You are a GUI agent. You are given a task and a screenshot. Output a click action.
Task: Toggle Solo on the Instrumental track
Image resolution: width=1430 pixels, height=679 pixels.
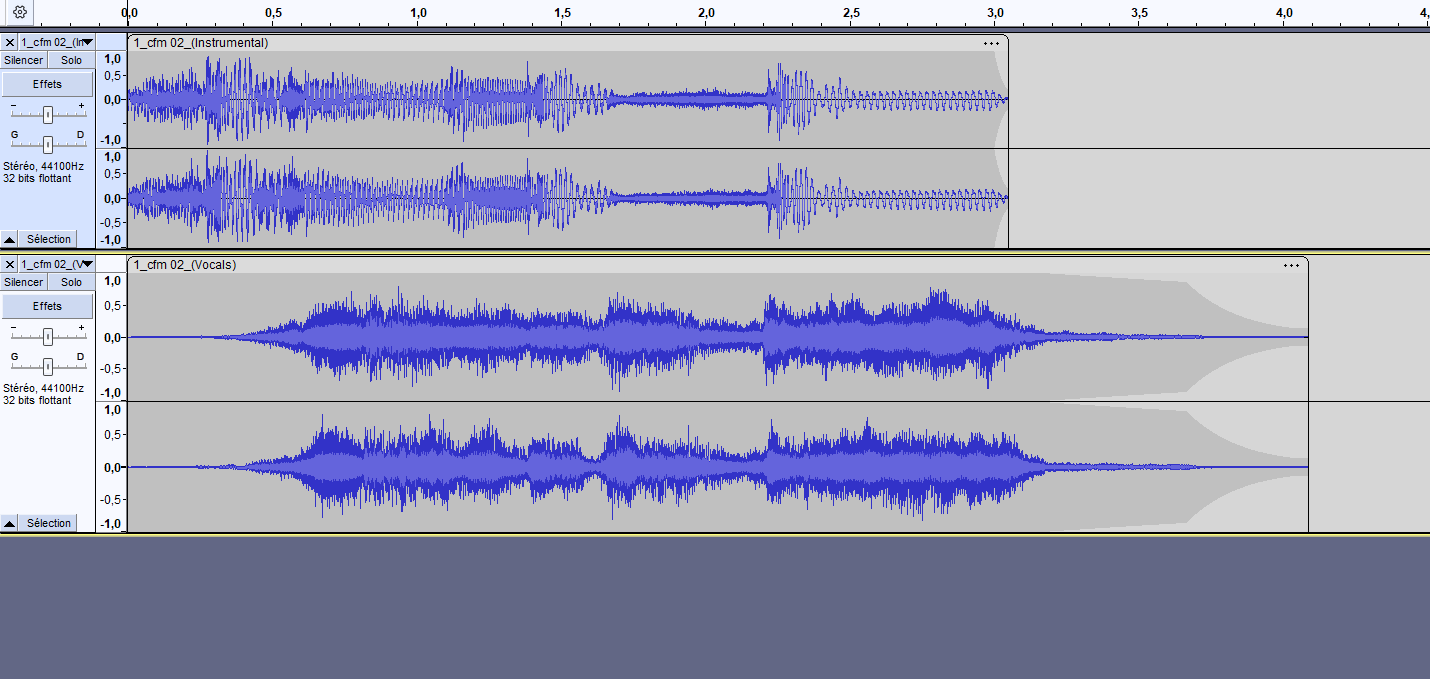tap(71, 60)
